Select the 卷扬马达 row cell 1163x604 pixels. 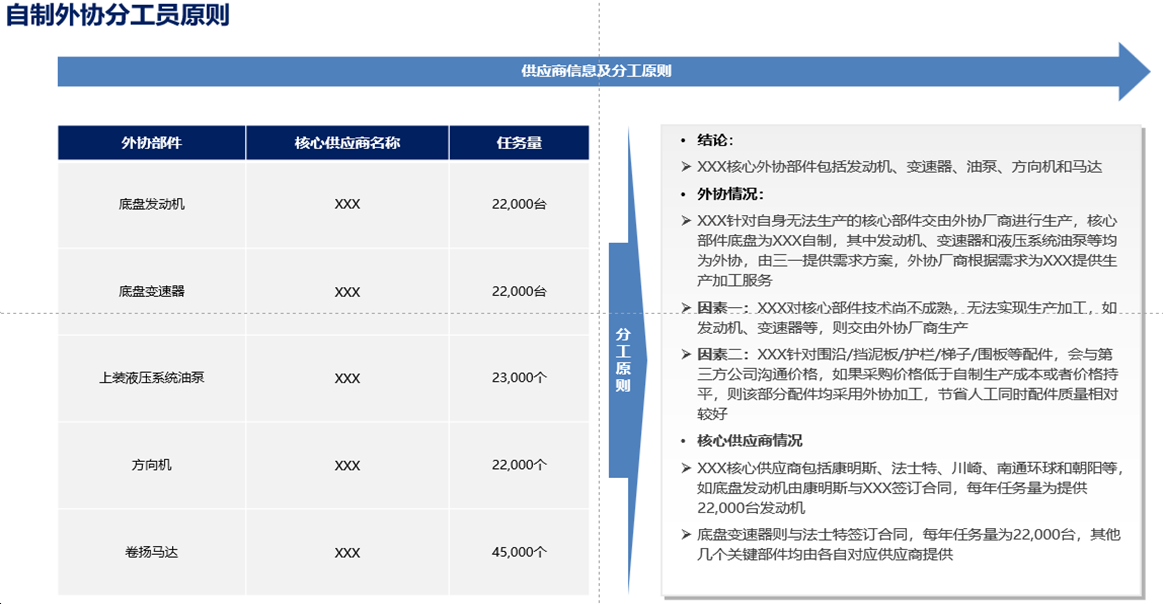click(x=151, y=552)
